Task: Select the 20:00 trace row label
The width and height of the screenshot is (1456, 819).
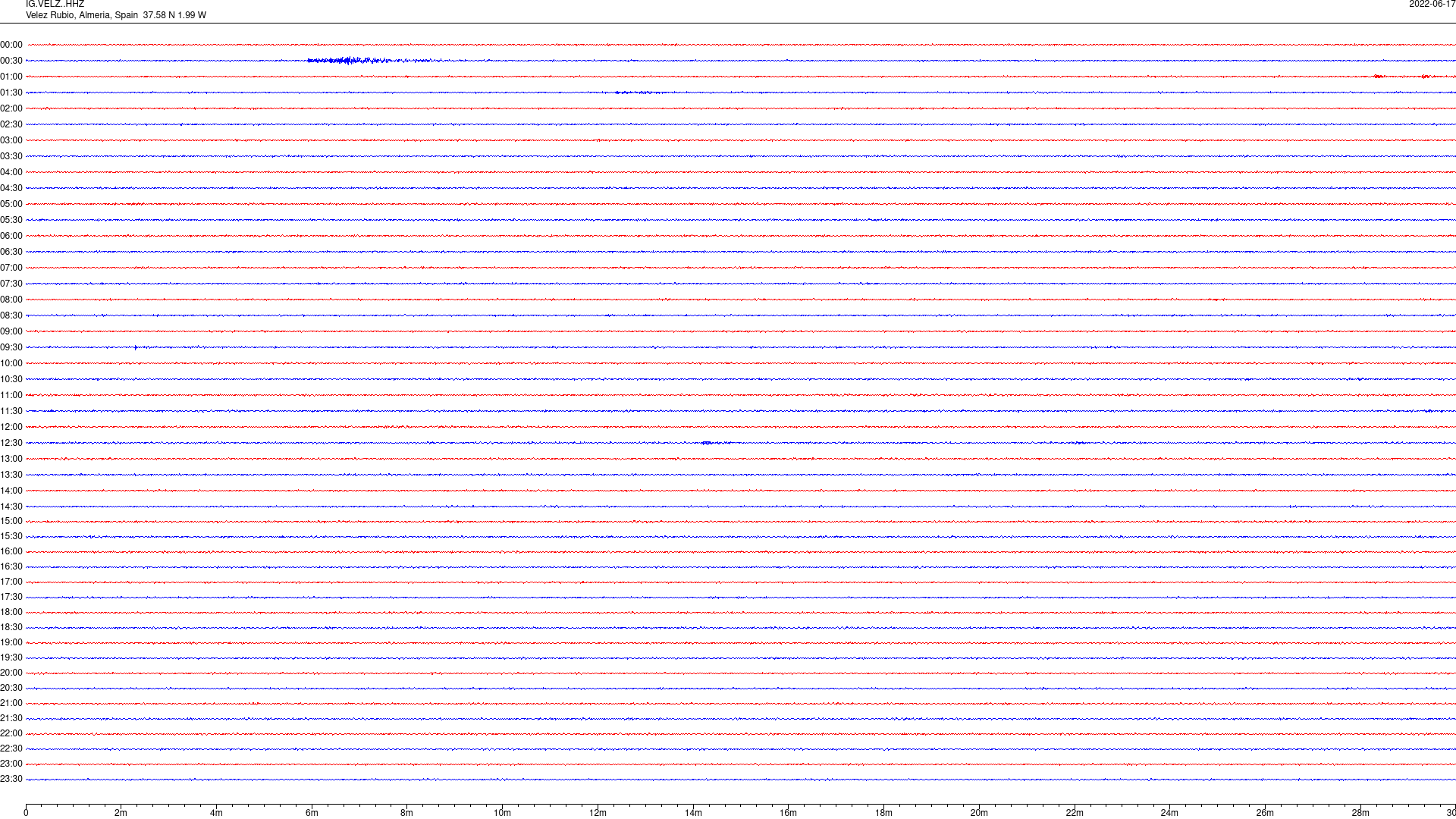Action: (x=11, y=673)
